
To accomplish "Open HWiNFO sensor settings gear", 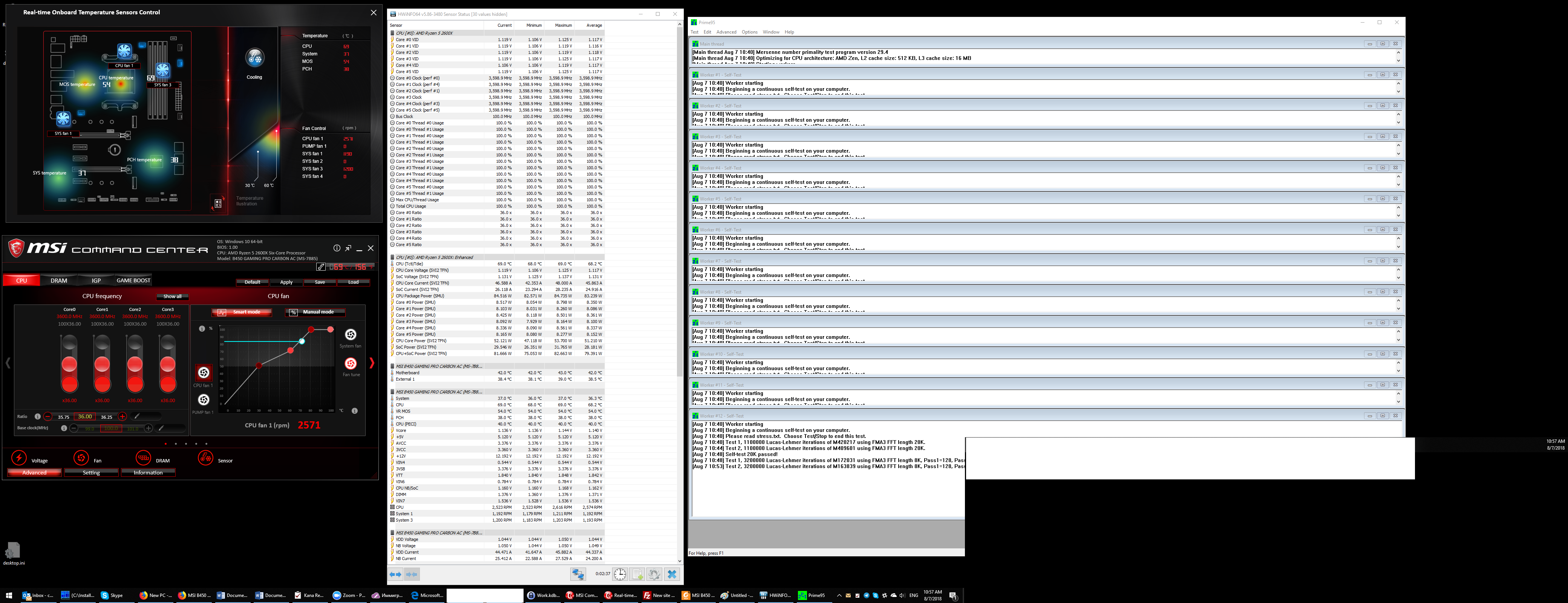I will tap(654, 574).
